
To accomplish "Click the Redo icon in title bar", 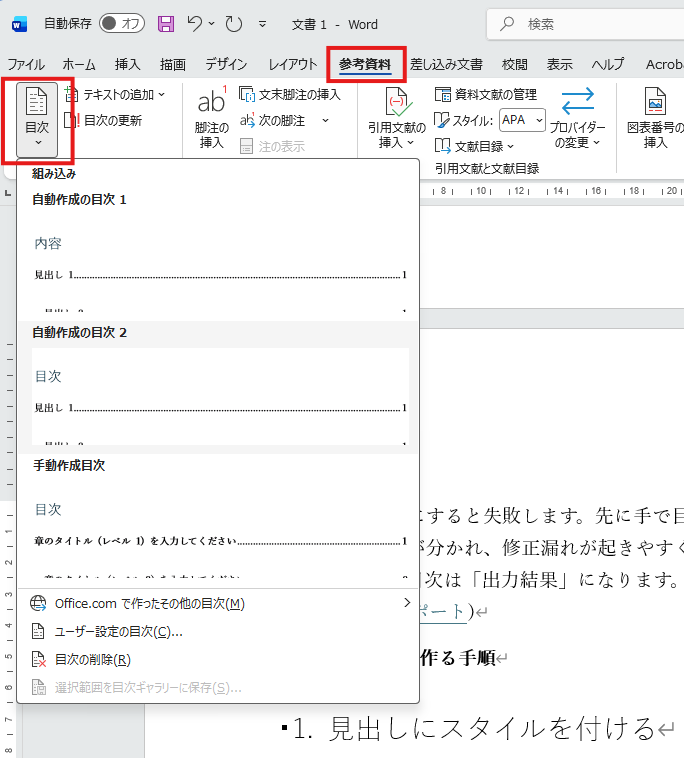I will pos(234,23).
